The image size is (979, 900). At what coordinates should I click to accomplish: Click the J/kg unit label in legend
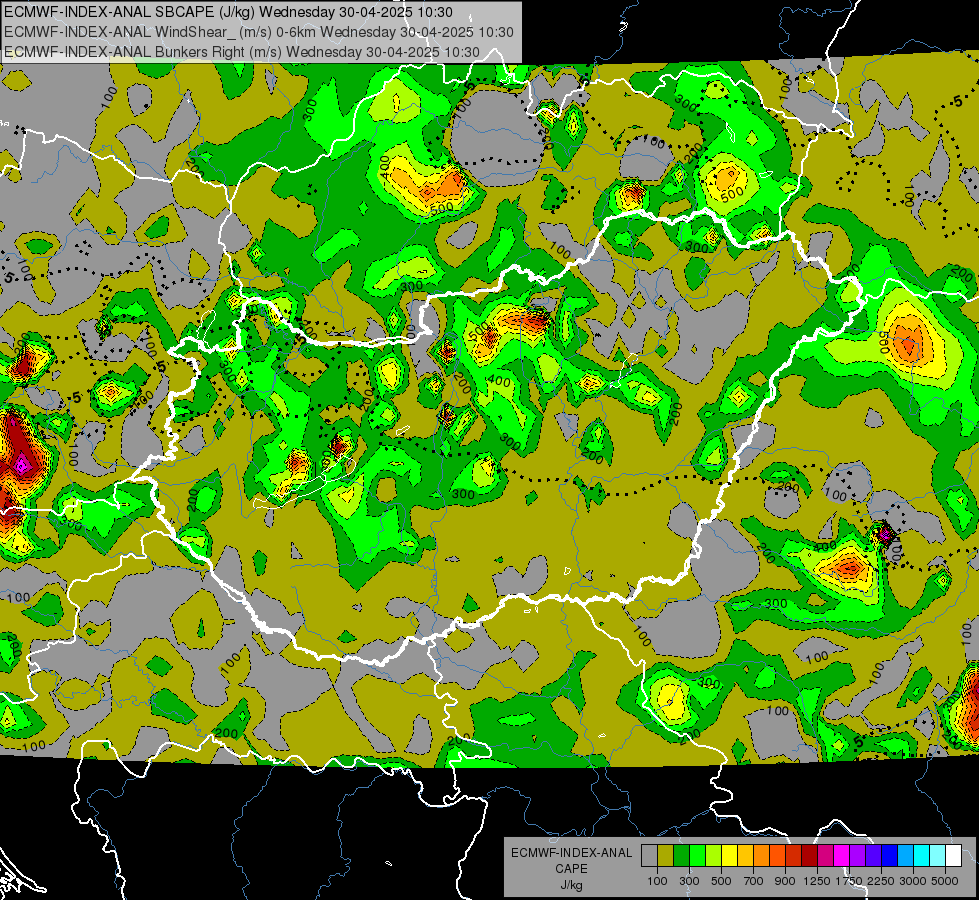point(571,885)
